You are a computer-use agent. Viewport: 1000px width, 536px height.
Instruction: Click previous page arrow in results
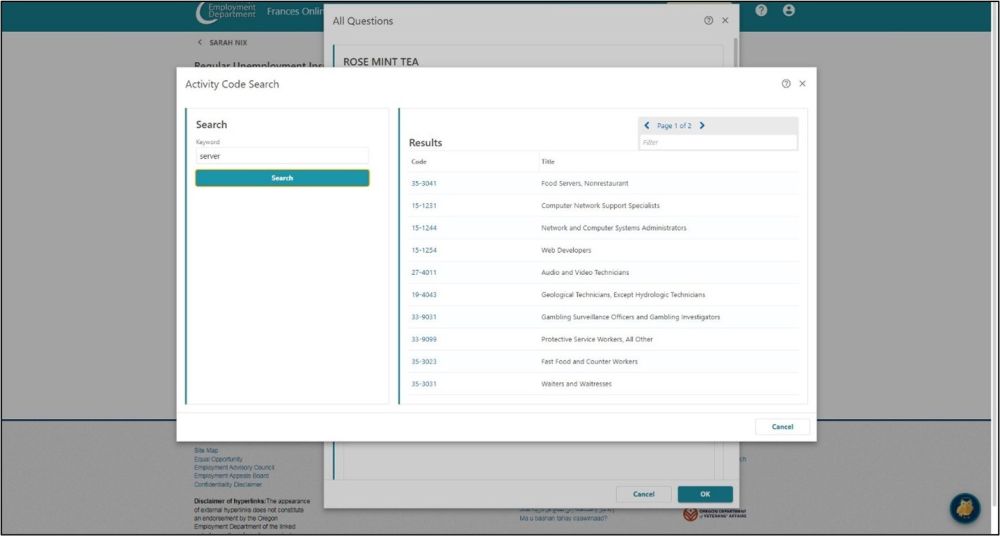(x=647, y=126)
